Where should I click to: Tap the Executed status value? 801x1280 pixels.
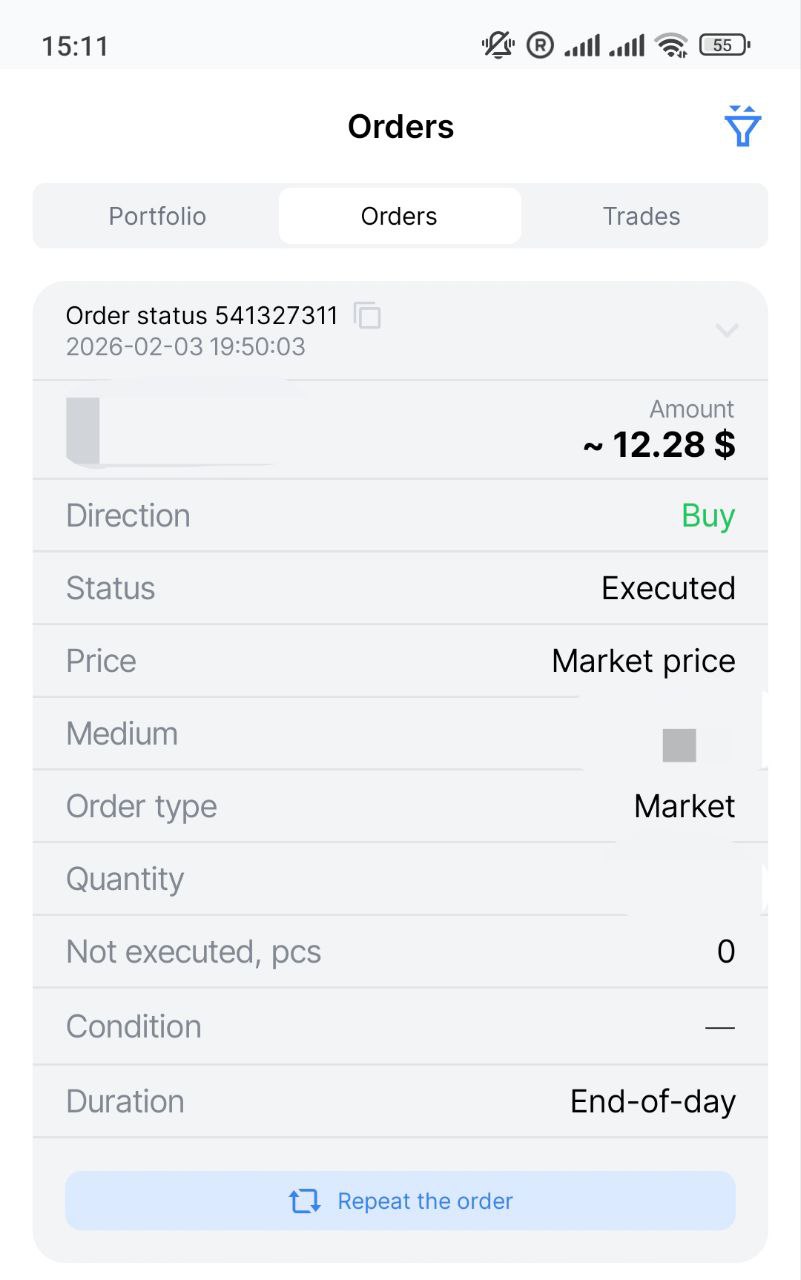(668, 588)
